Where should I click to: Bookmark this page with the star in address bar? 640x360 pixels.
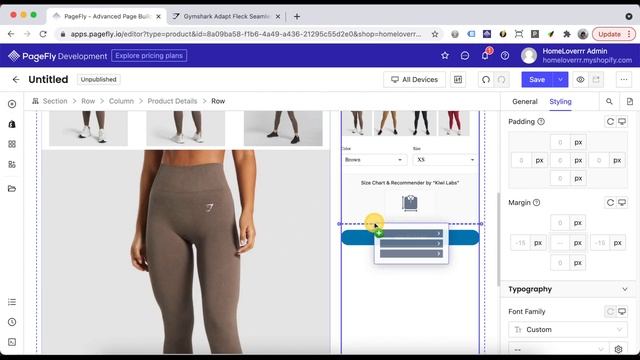point(435,34)
